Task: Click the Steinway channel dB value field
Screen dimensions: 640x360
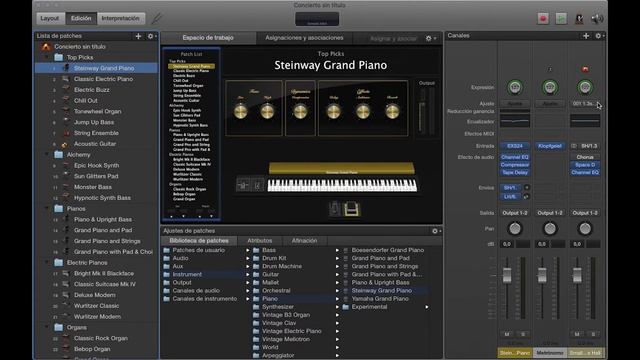Action: (x=507, y=244)
